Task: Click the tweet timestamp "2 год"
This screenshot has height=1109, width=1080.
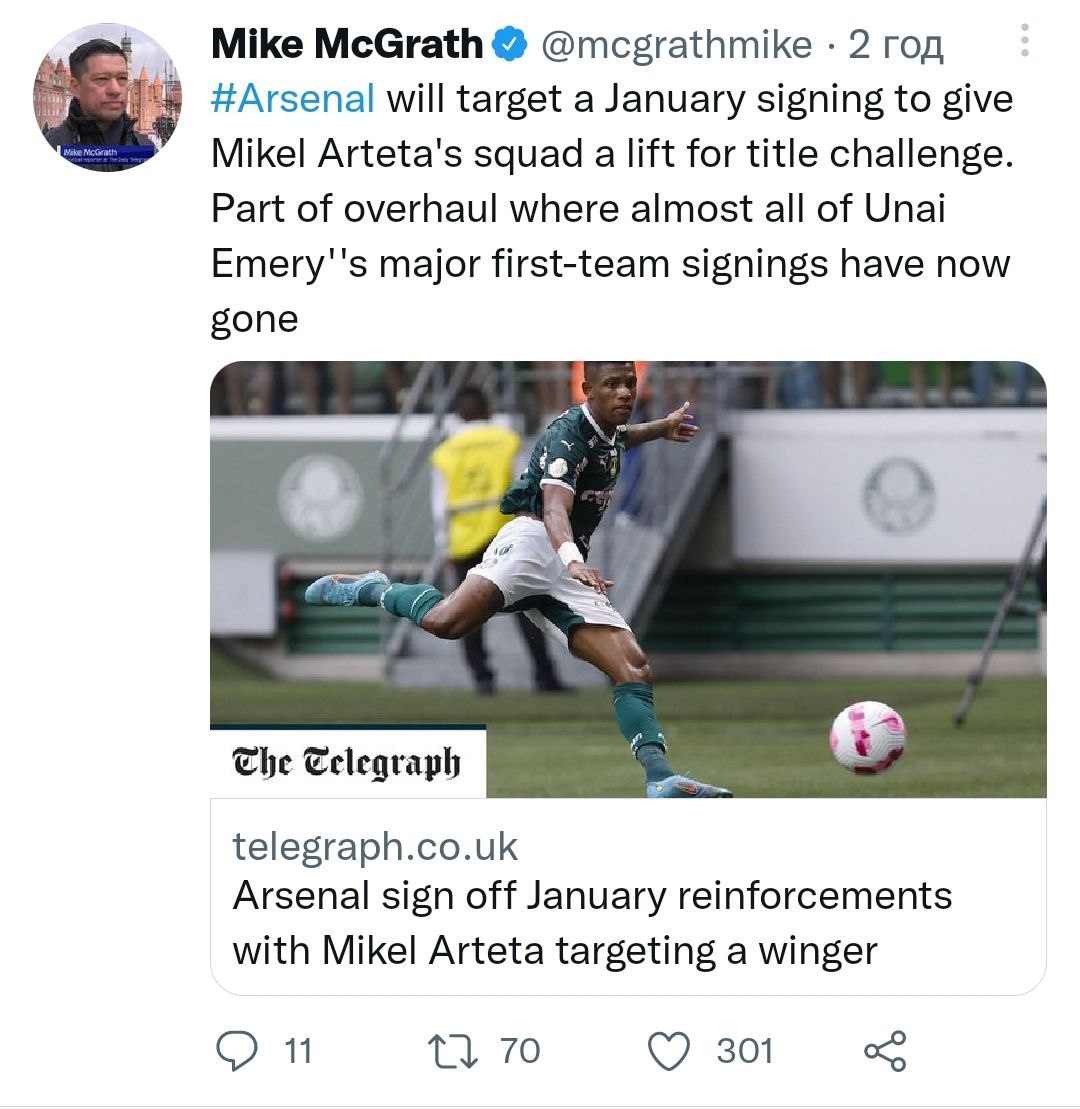Action: click(x=896, y=45)
